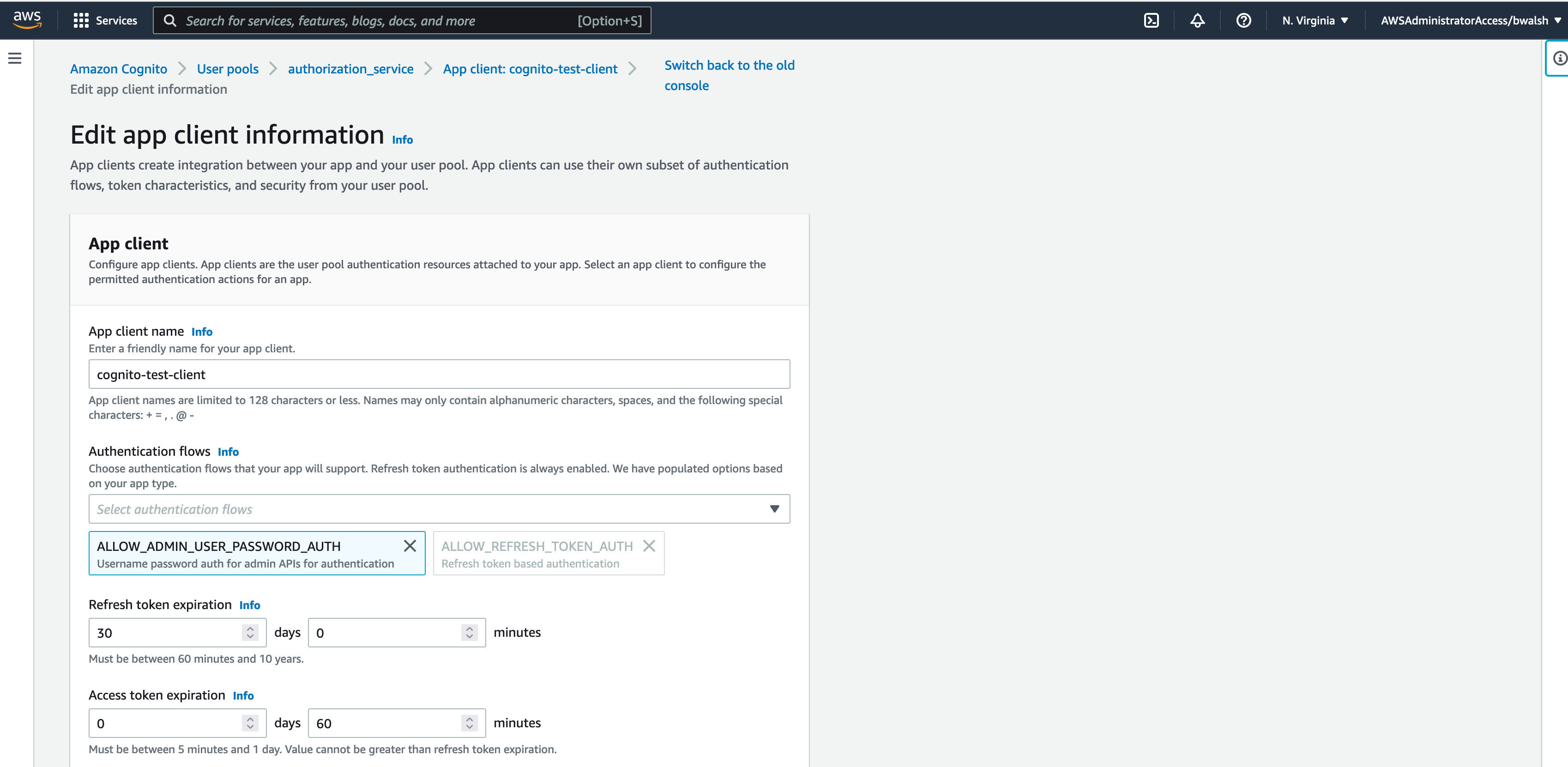Adjust the refresh token days stepper
Viewport: 1568px width, 767px height.
pos(250,633)
